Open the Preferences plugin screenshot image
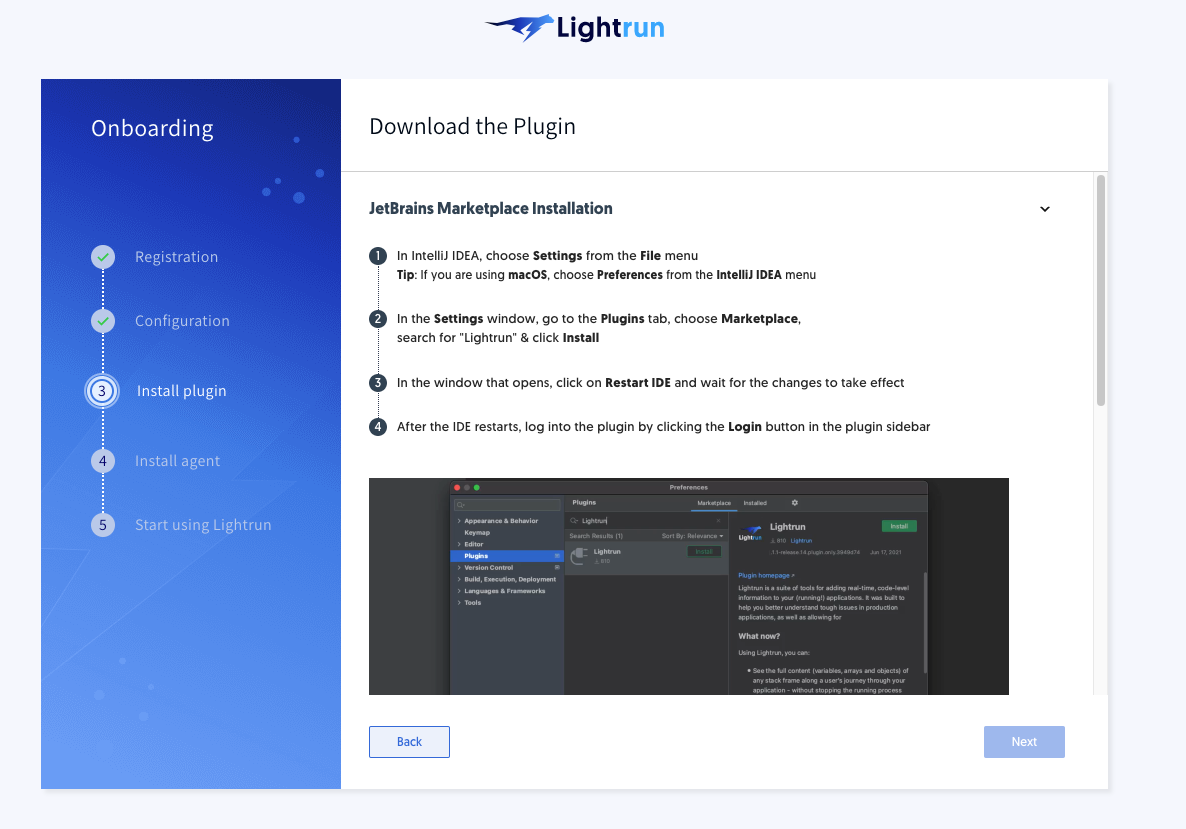Screen dimensions: 1186x829 [x=688, y=586]
